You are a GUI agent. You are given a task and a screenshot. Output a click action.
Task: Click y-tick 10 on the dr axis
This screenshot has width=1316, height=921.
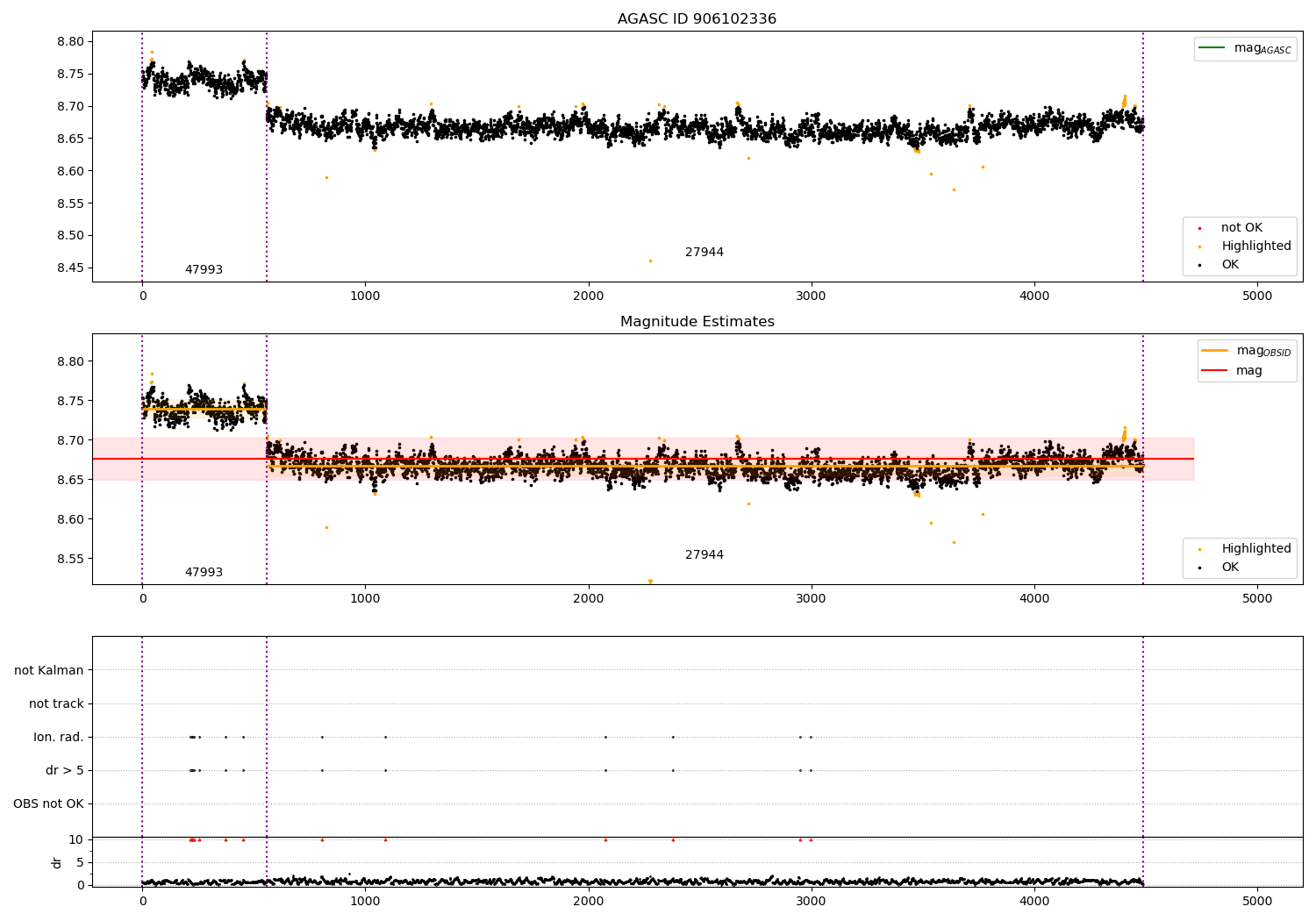point(77,839)
